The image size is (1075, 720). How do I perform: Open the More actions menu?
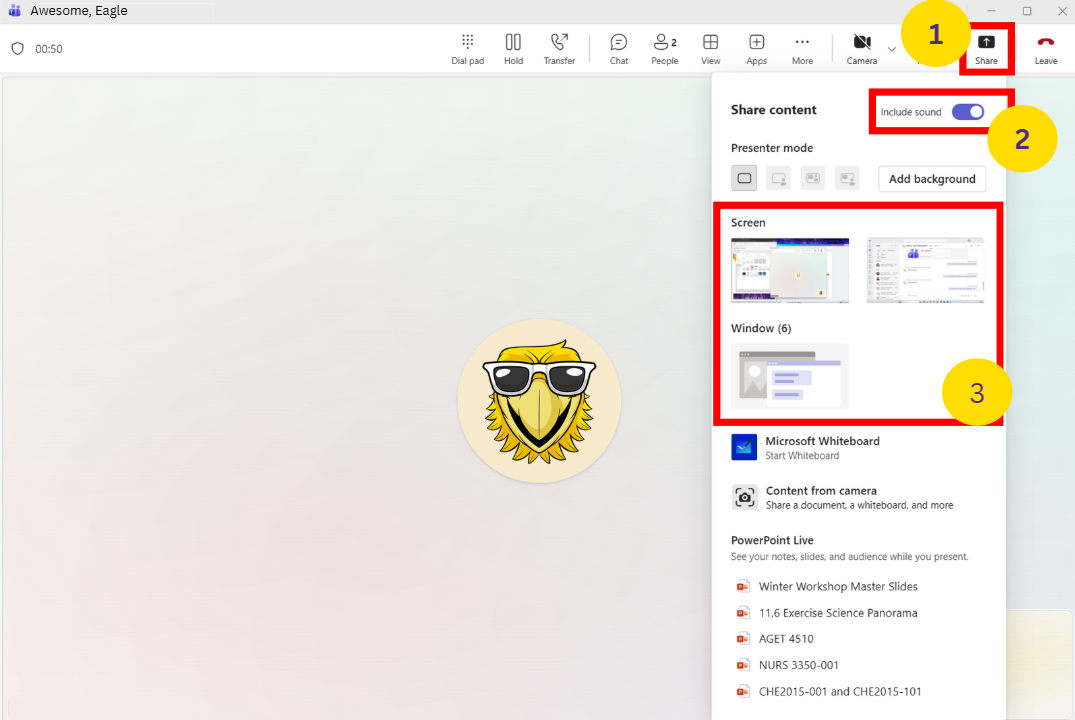click(x=802, y=48)
